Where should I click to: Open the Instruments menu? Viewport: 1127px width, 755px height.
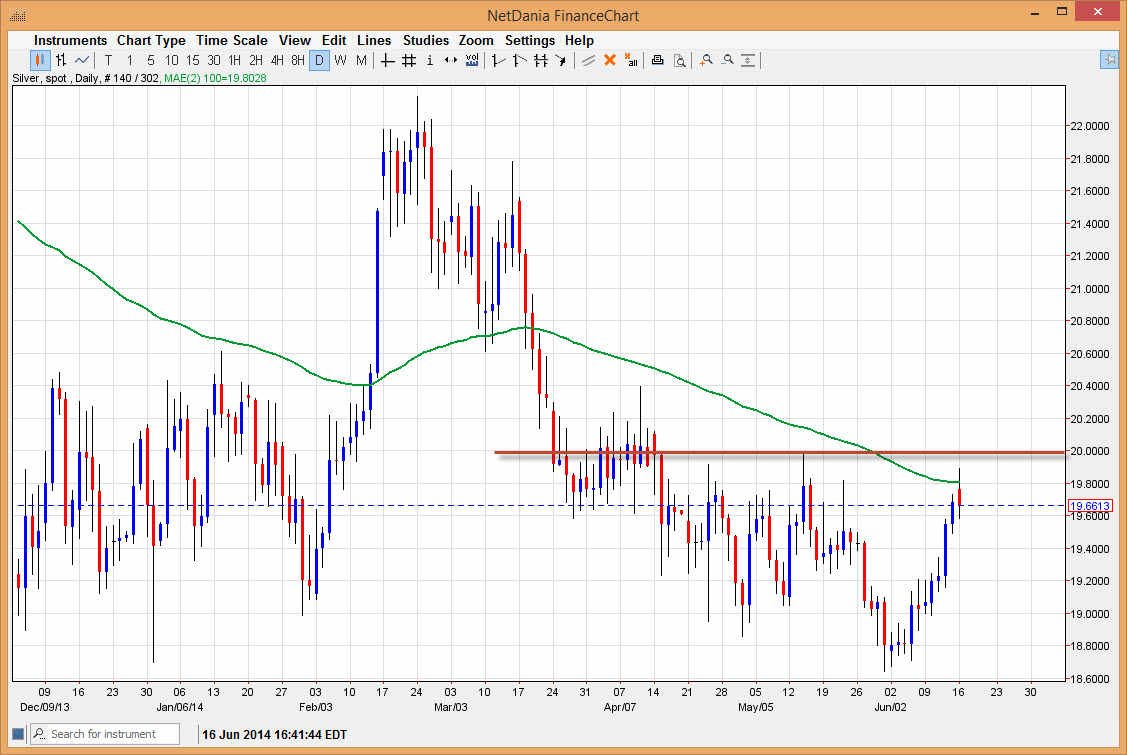[70, 40]
